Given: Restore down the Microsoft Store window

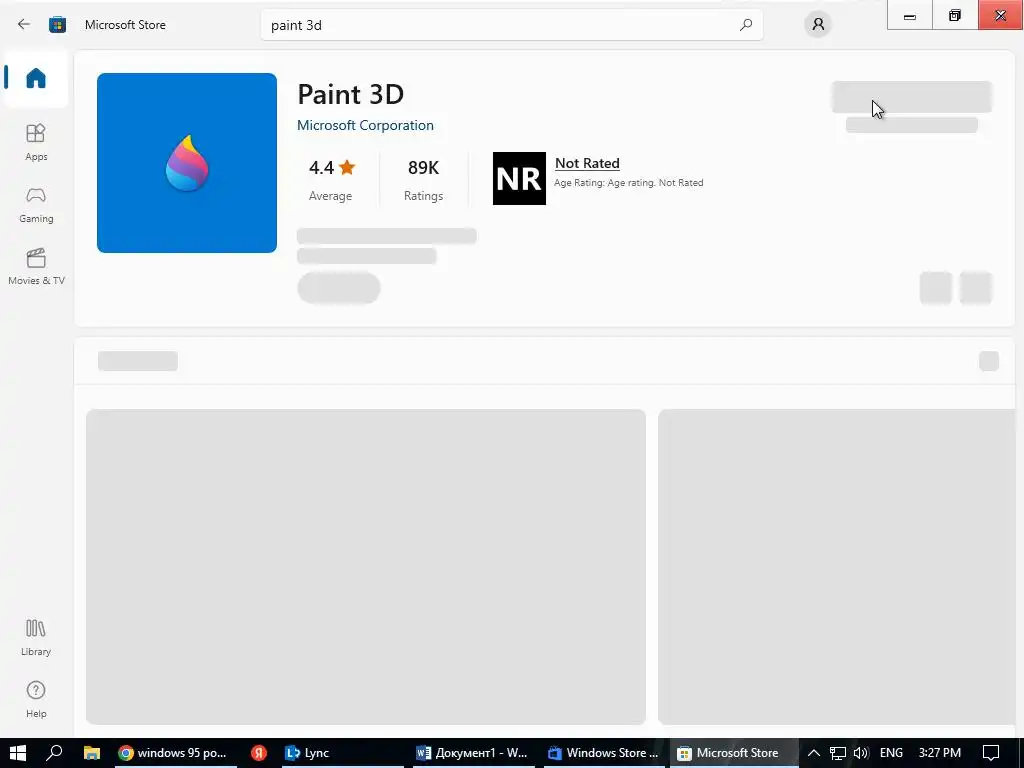Looking at the screenshot, I should pyautogui.click(x=955, y=15).
